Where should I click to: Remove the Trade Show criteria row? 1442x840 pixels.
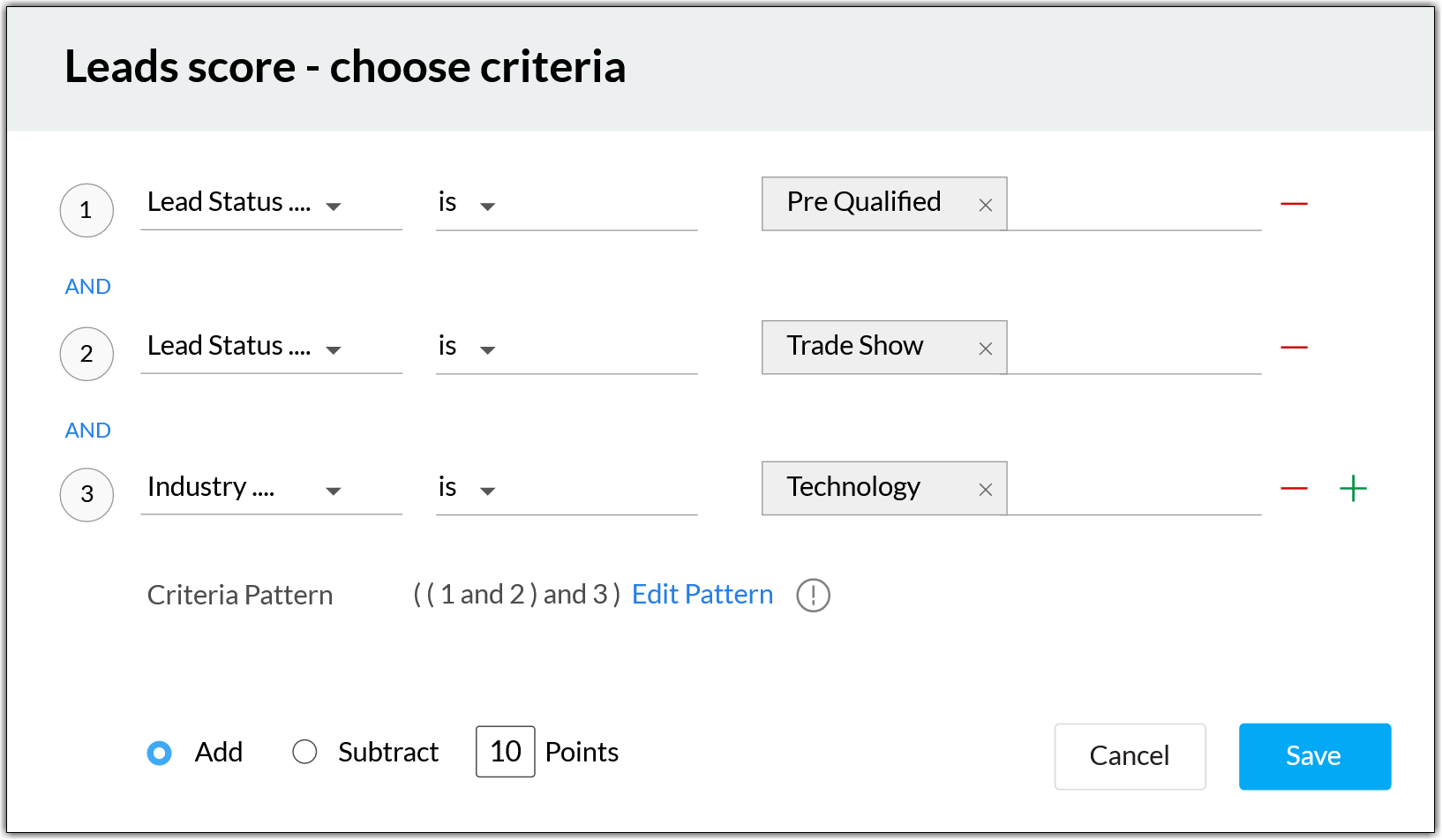pyautogui.click(x=1294, y=348)
